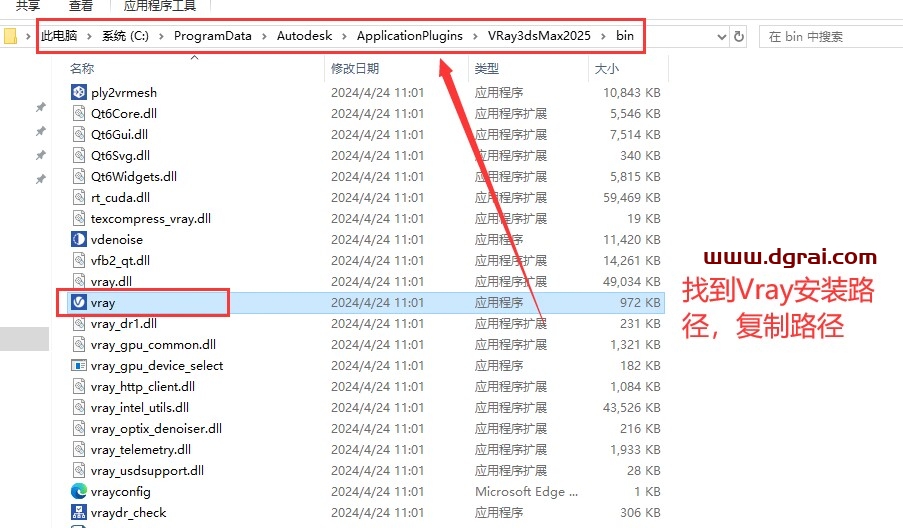Image resolution: width=903 pixels, height=528 pixels.
Task: Click the vray_gpu_device_select application icon
Action: (79, 366)
